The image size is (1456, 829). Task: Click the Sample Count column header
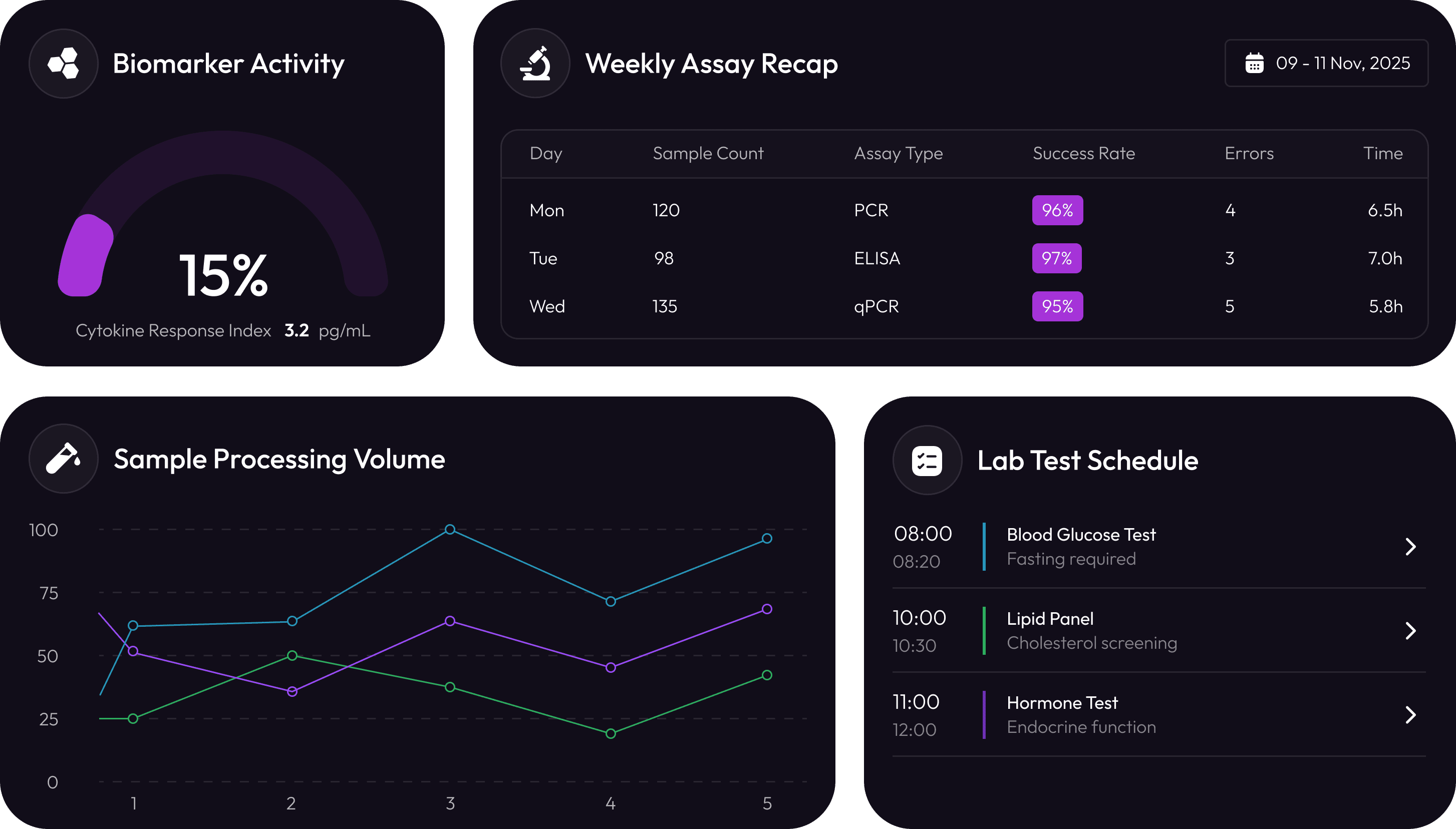click(708, 153)
